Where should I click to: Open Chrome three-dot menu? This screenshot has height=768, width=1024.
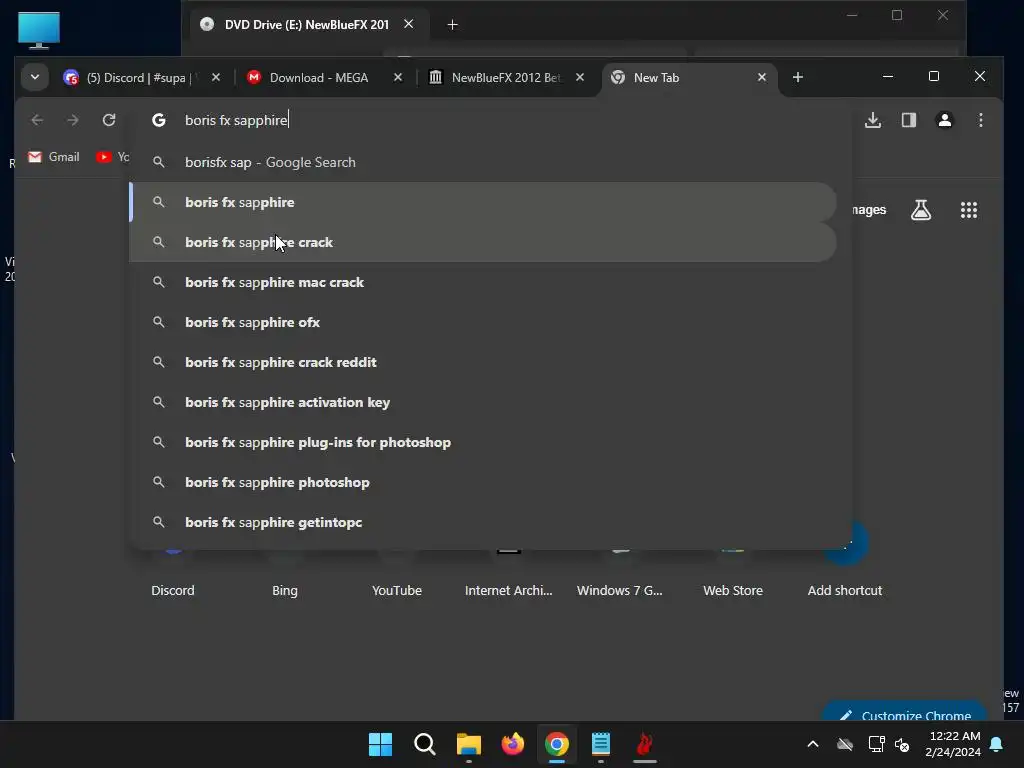[981, 120]
